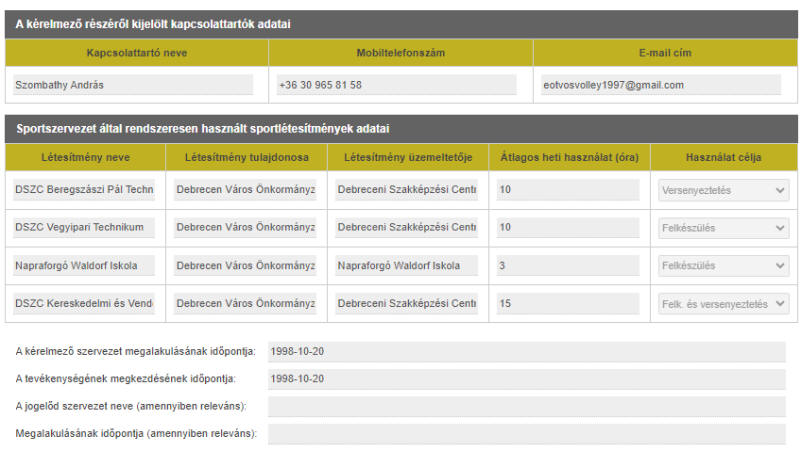Select the mobile phone number field
Viewport: 800px width, 453px height.
pos(398,85)
